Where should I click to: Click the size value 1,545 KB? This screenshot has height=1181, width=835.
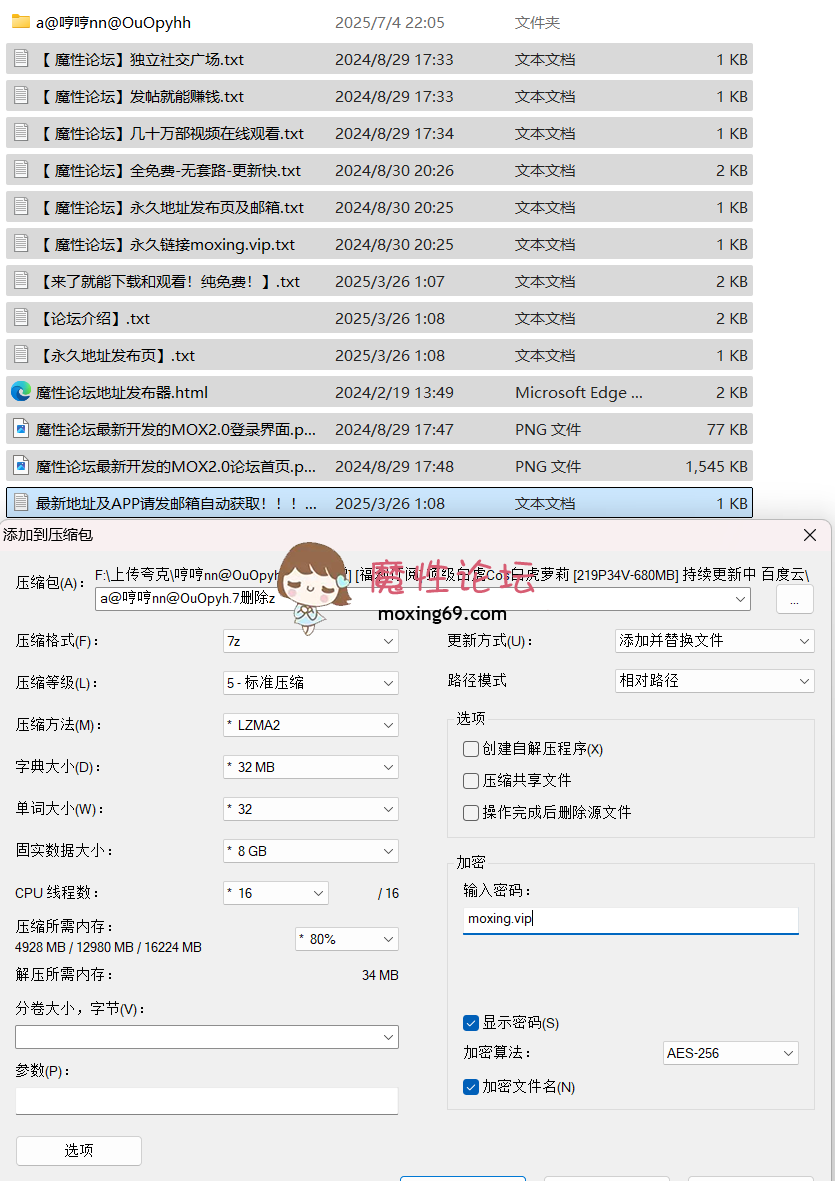[717, 467]
